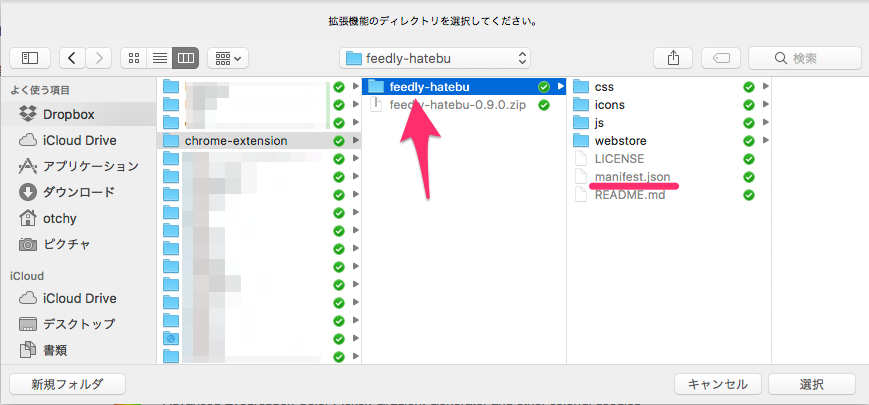Click the ダウンロード arrow icon
Image resolution: width=869 pixels, height=405 pixels.
27,192
